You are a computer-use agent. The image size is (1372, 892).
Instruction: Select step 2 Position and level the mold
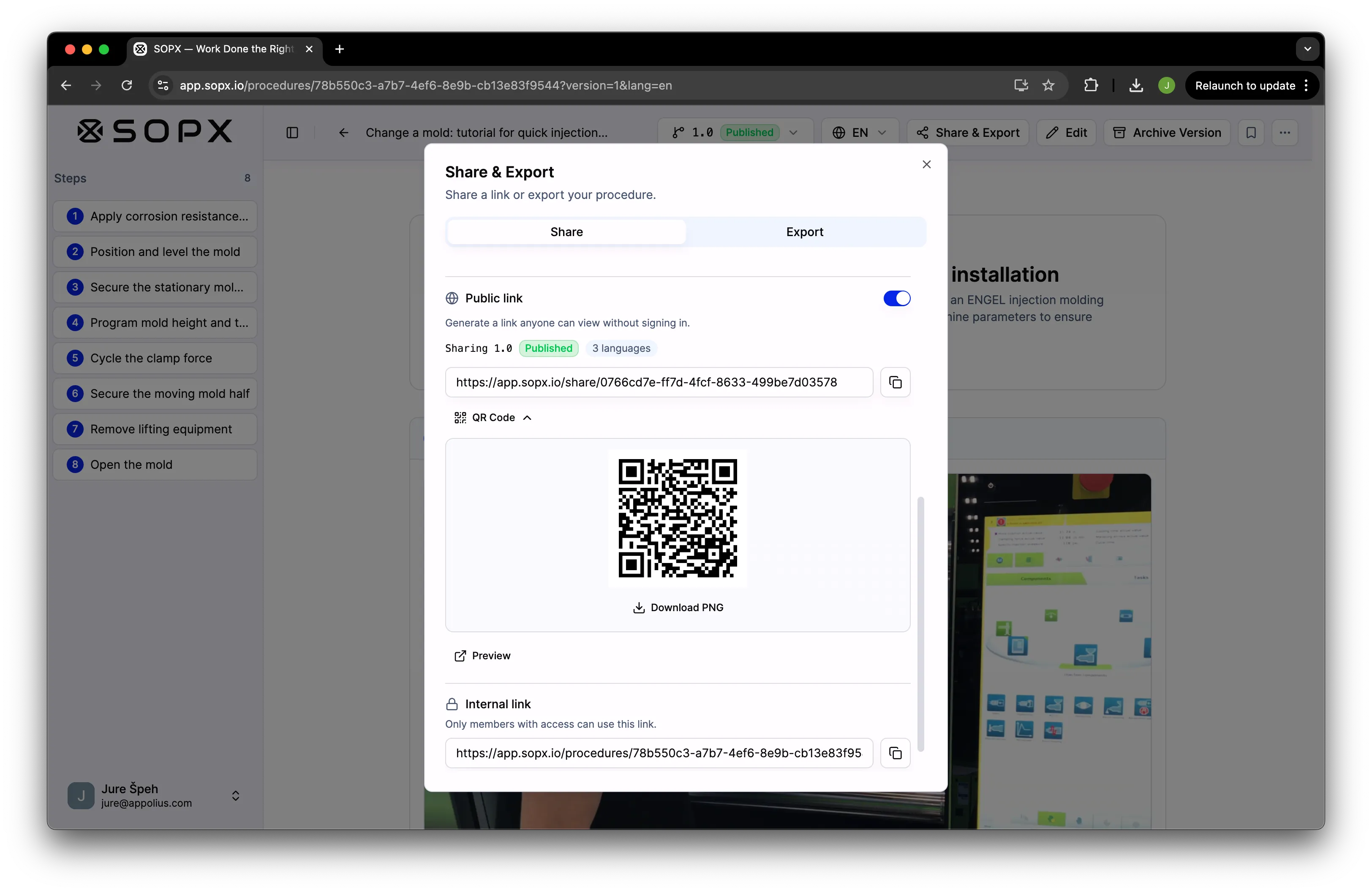pyautogui.click(x=155, y=252)
